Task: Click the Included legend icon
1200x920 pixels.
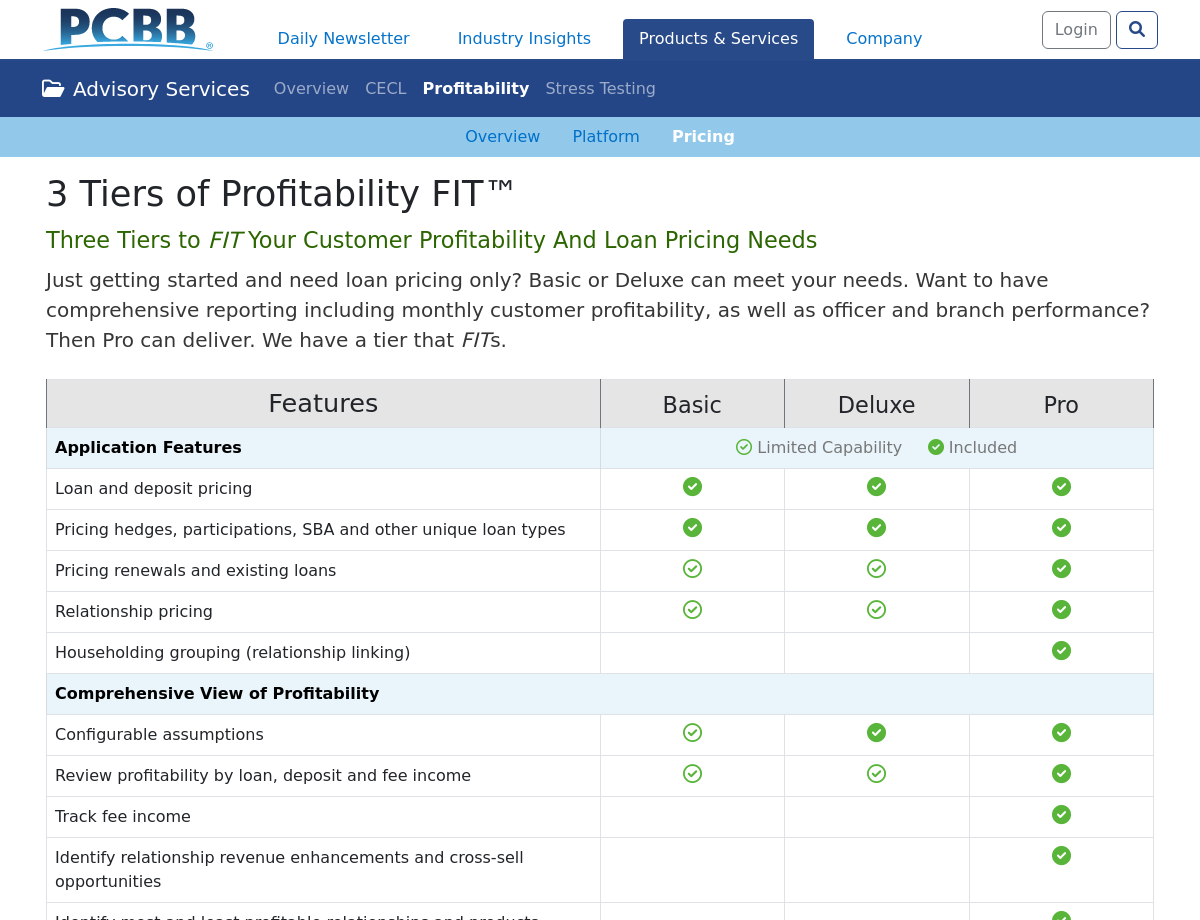Action: coord(936,447)
